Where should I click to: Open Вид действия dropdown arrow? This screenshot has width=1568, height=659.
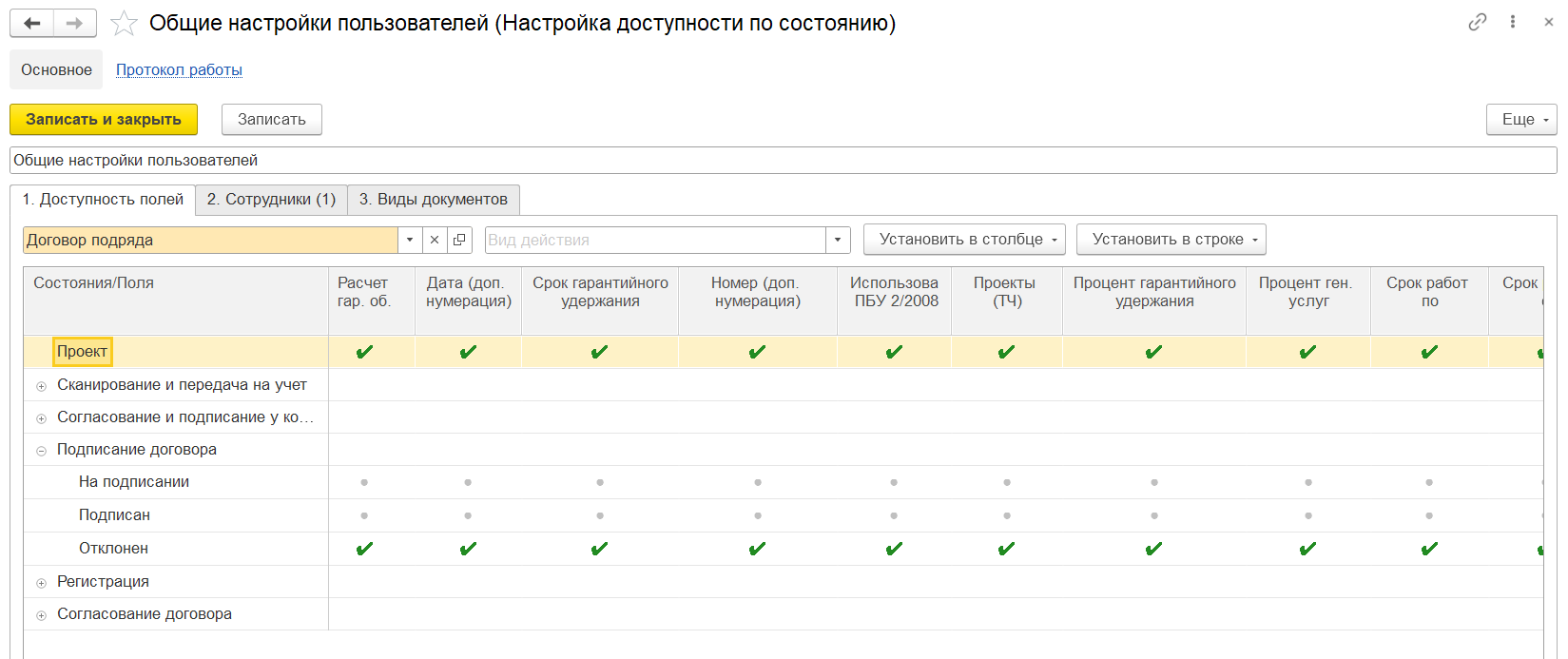[x=837, y=240]
